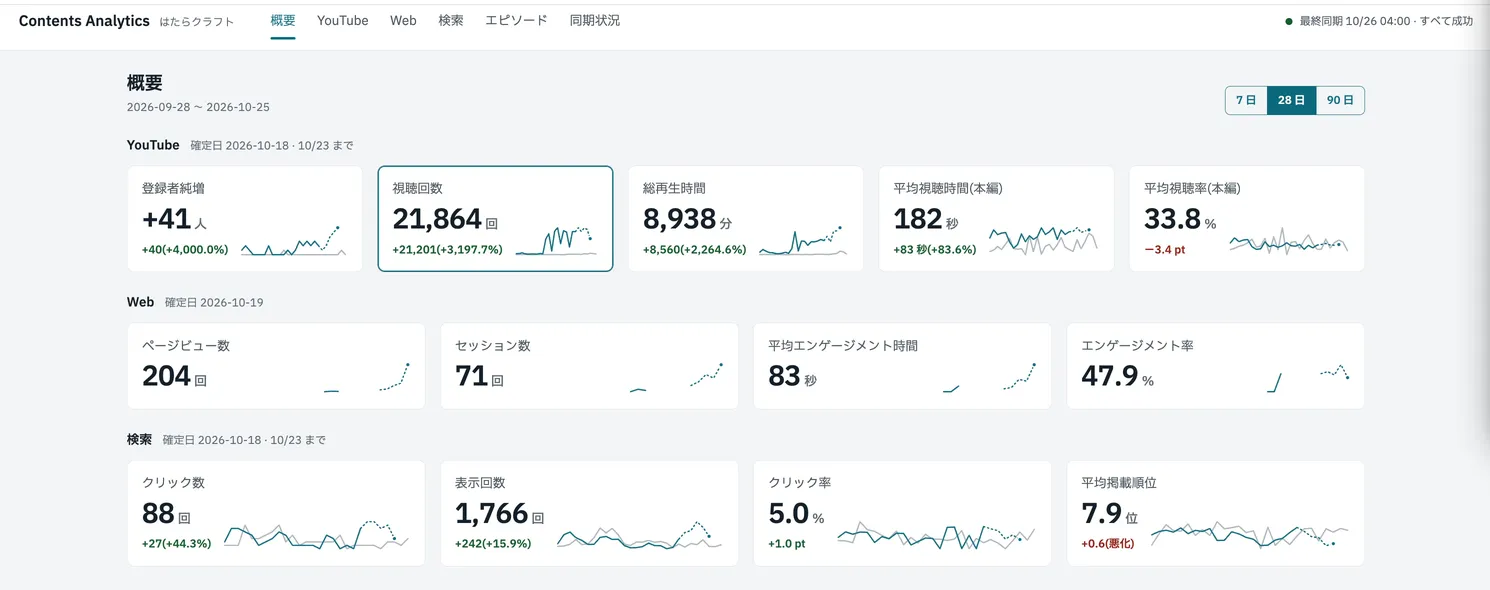Screen dimensions: 1490x590
Task: Open the 同期状況 tab
Action: click(x=595, y=20)
